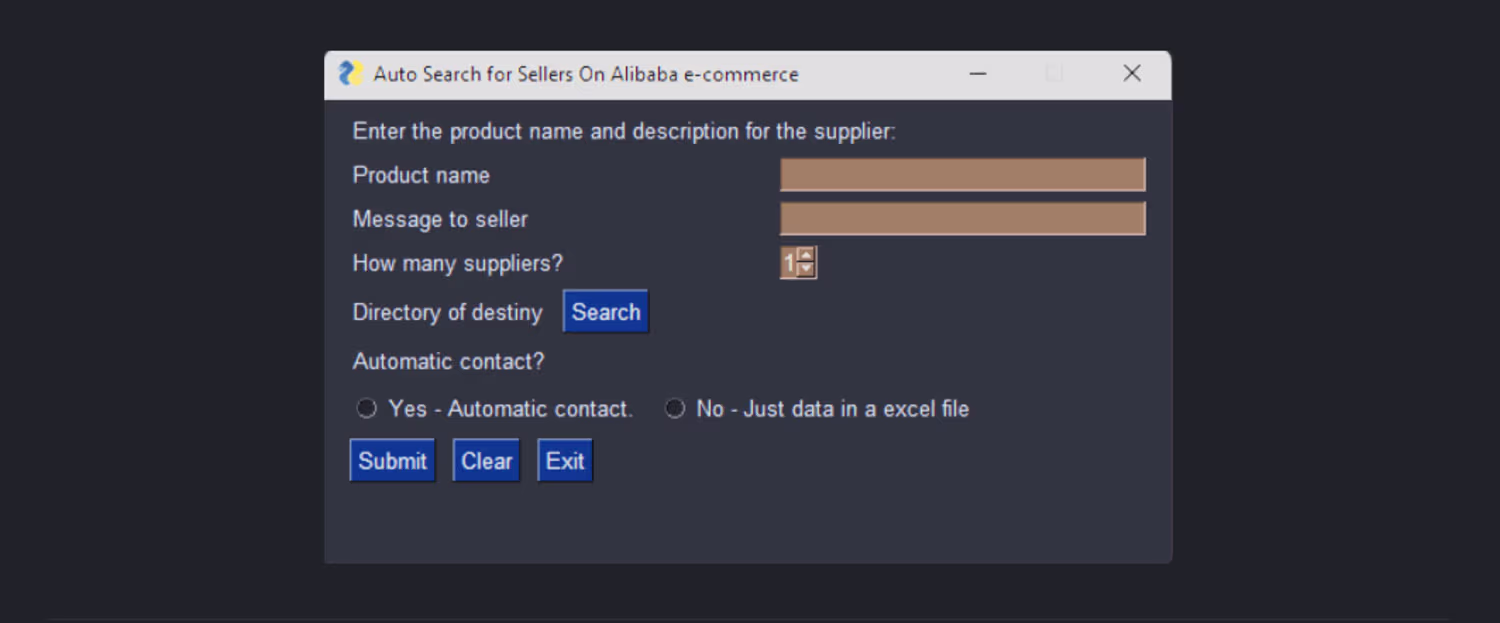Decrease supplier count with spinner down arrow
1500x623 pixels.
tap(807, 270)
